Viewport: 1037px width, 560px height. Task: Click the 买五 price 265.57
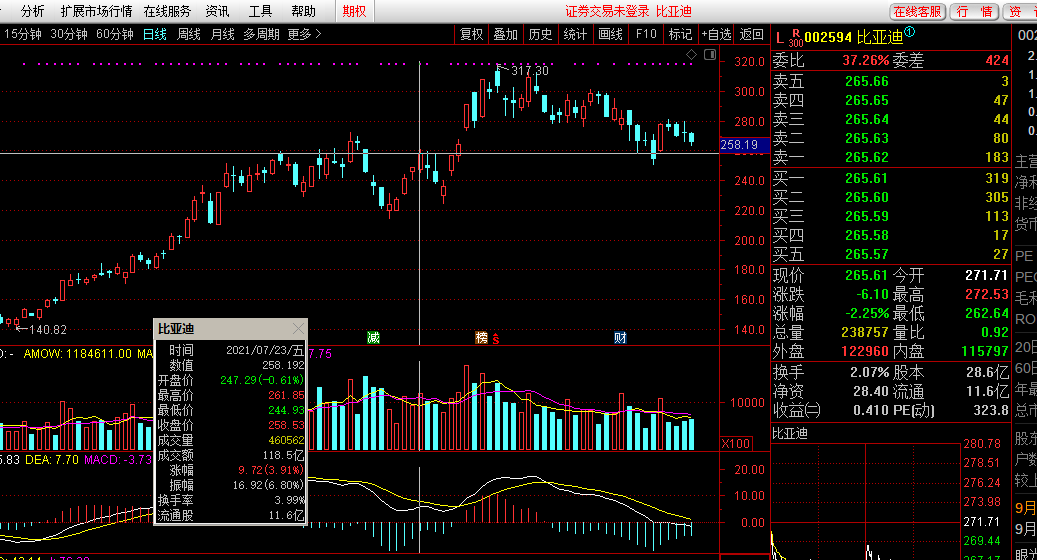point(866,255)
